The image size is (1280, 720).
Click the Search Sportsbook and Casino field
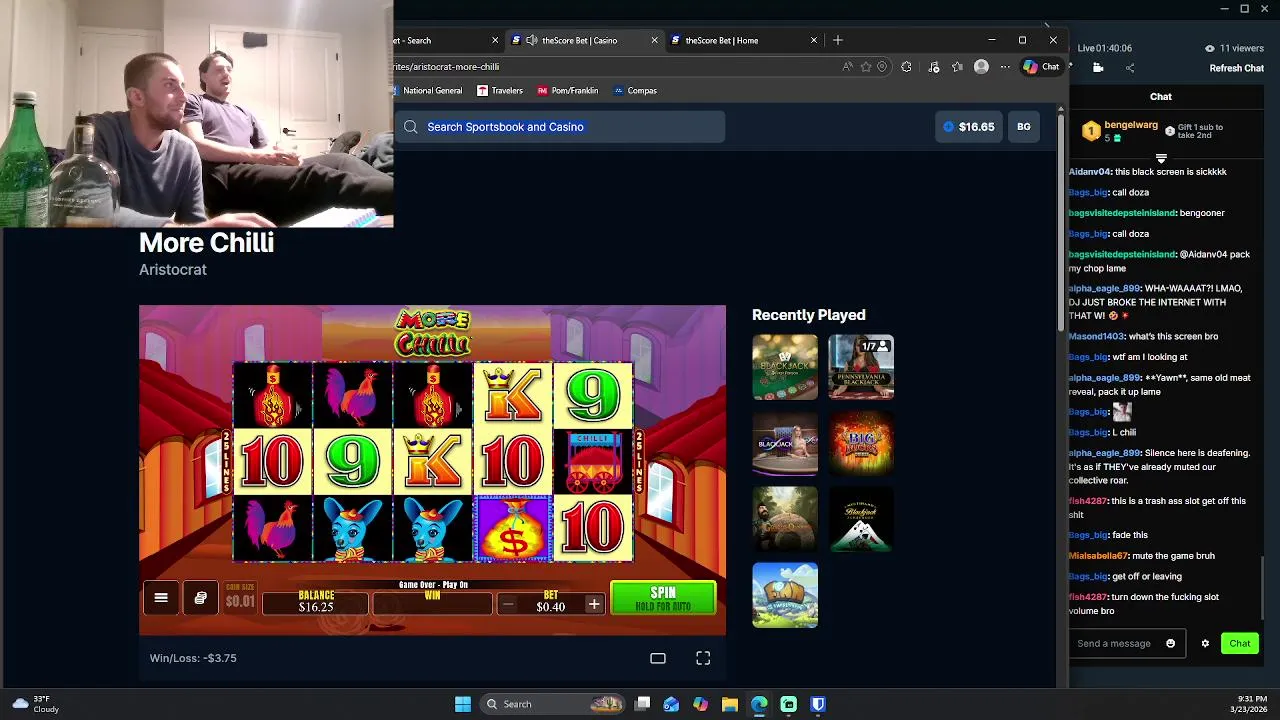pyautogui.click(x=561, y=127)
